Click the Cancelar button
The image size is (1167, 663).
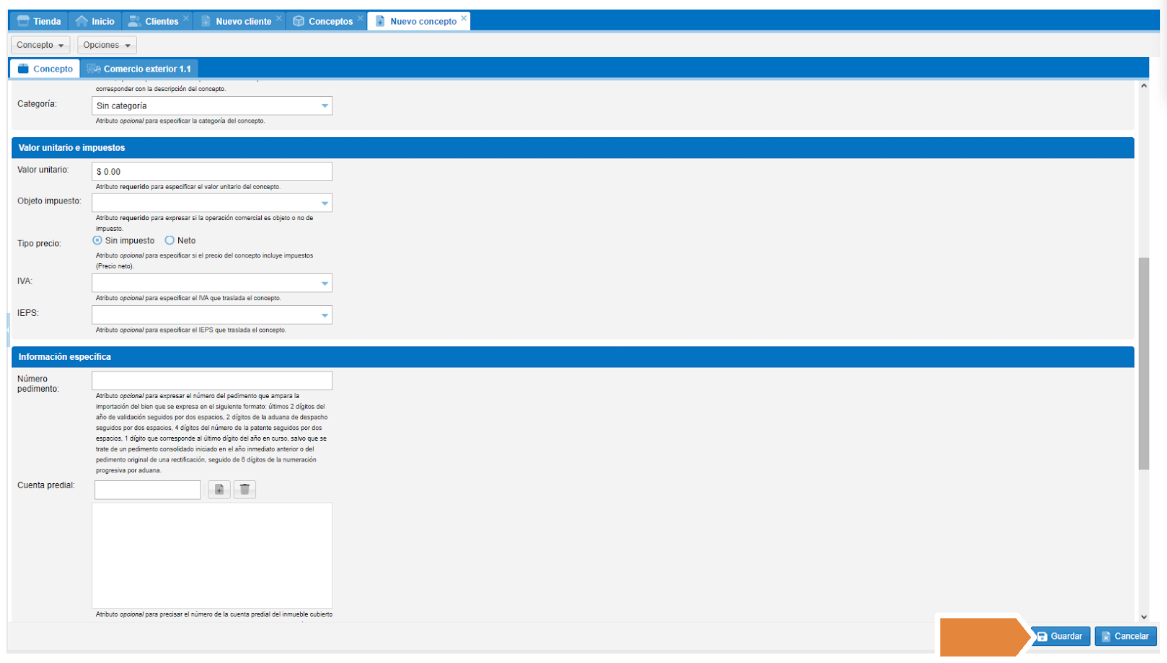pos(1125,636)
